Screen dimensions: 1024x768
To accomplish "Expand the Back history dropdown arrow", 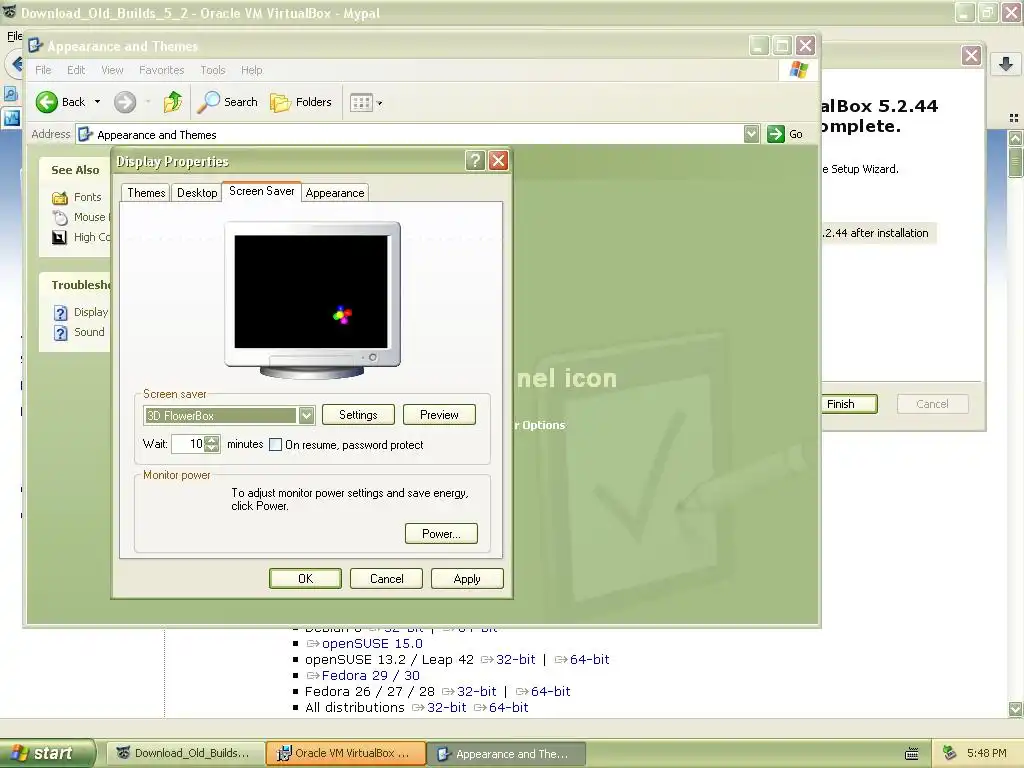I will pyautogui.click(x=97, y=102).
